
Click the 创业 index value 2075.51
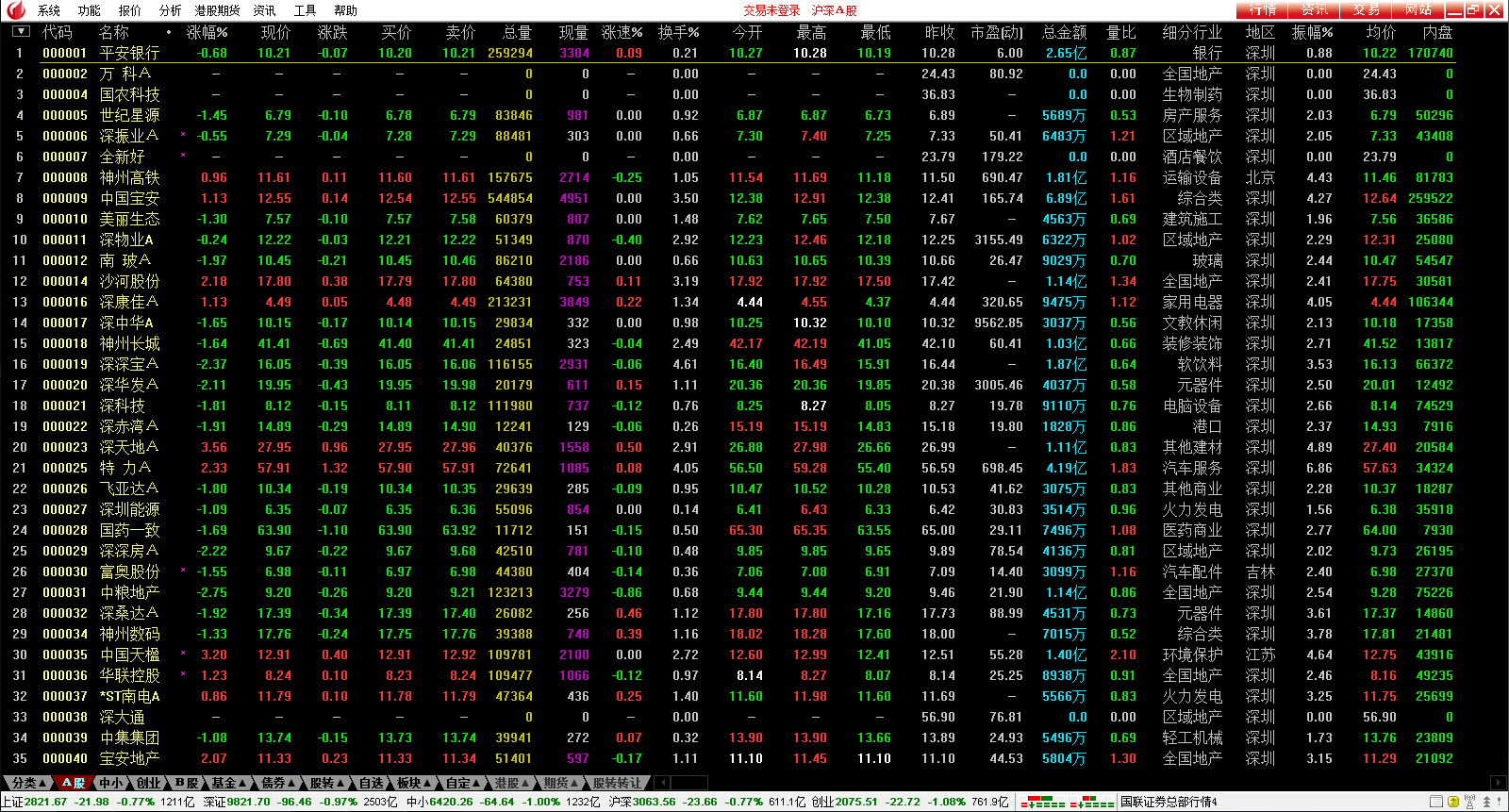856,802
